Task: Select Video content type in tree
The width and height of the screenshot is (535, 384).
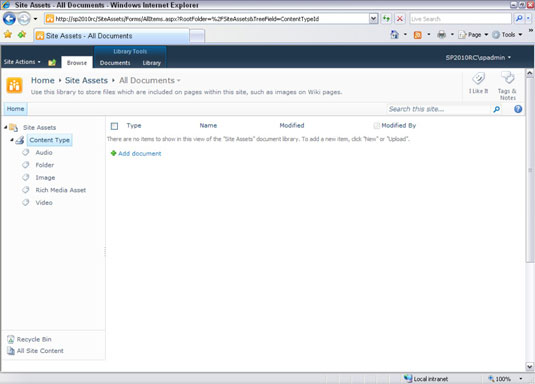Action: (44, 203)
